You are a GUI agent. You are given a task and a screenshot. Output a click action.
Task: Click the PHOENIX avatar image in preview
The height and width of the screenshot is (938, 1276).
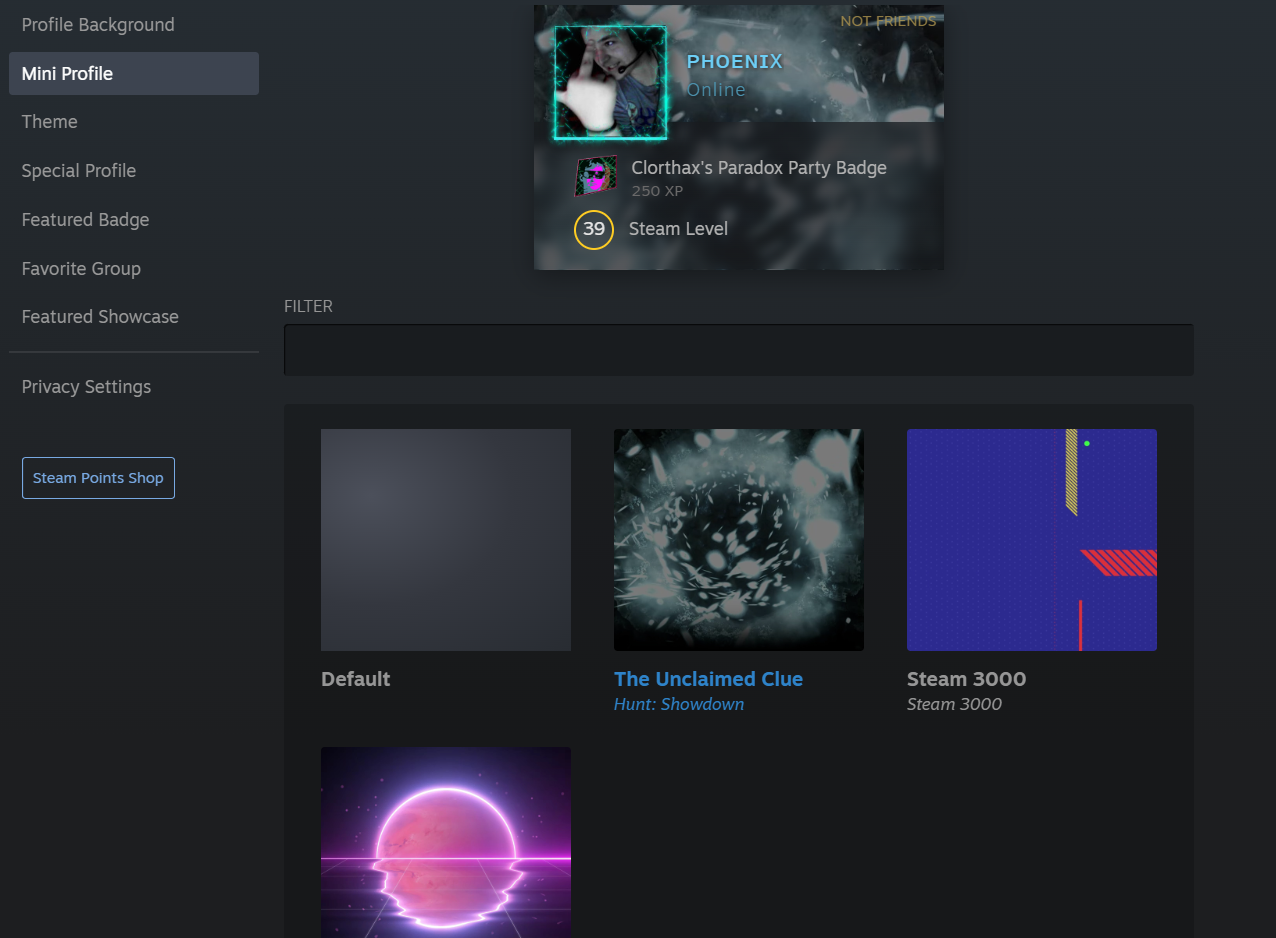610,82
